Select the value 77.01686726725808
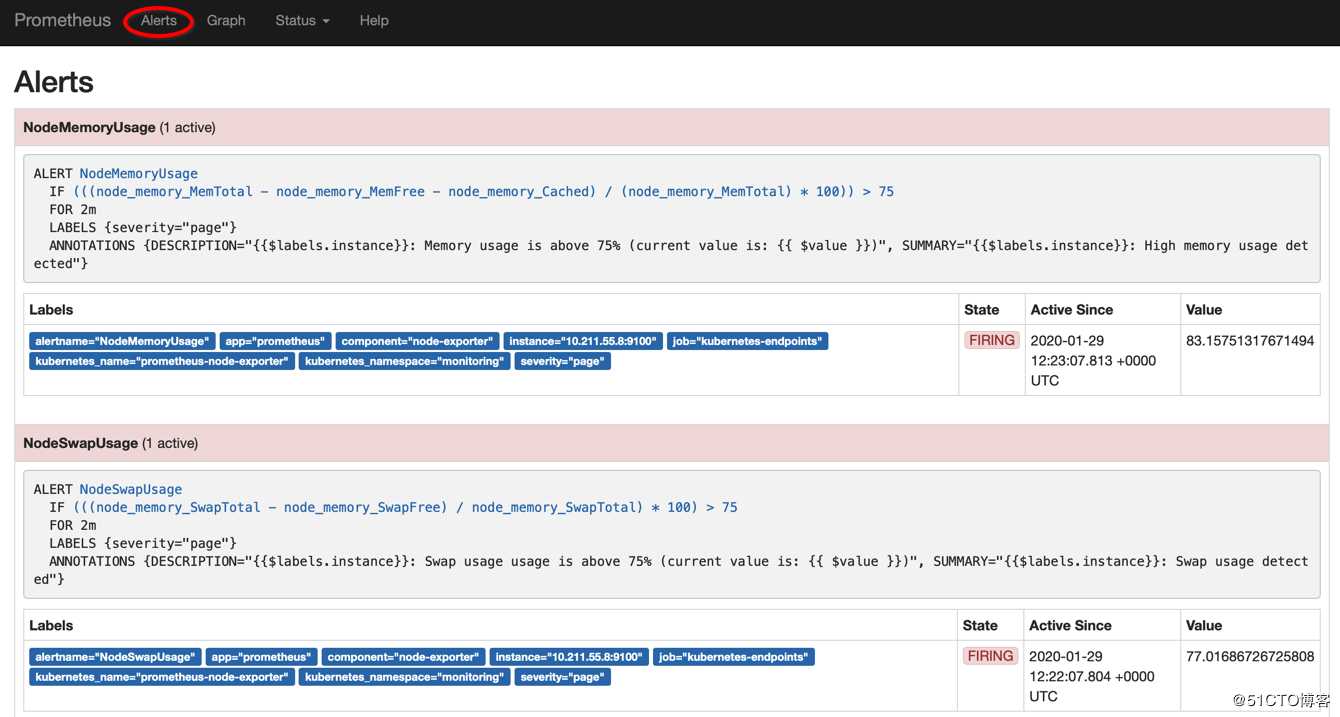 pos(1250,656)
